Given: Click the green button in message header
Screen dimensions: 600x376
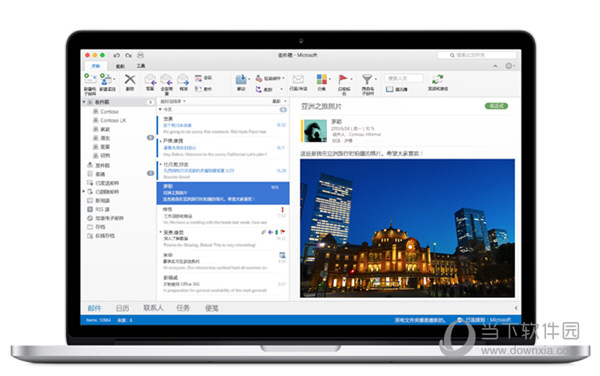Looking at the screenshot, I should tap(496, 106).
